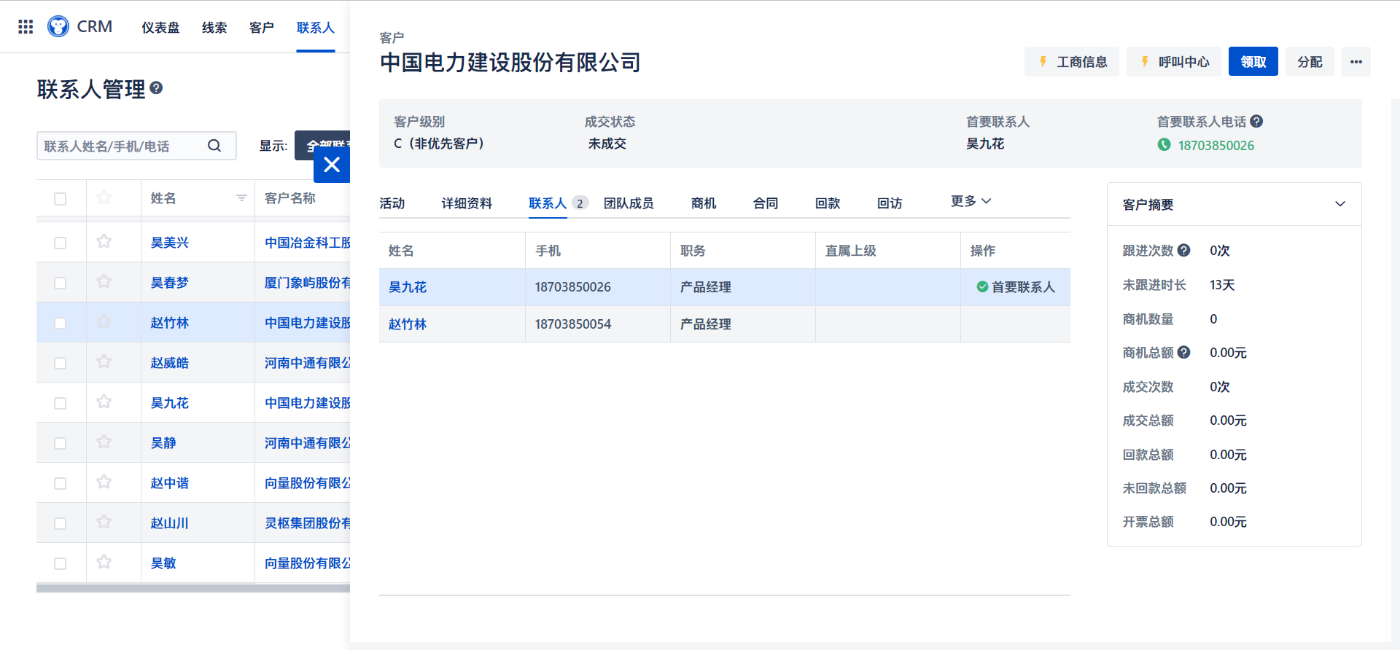Screen dimensions: 1400x650
Task: Go to 客户 in top navigation
Action: pyautogui.click(x=261, y=28)
